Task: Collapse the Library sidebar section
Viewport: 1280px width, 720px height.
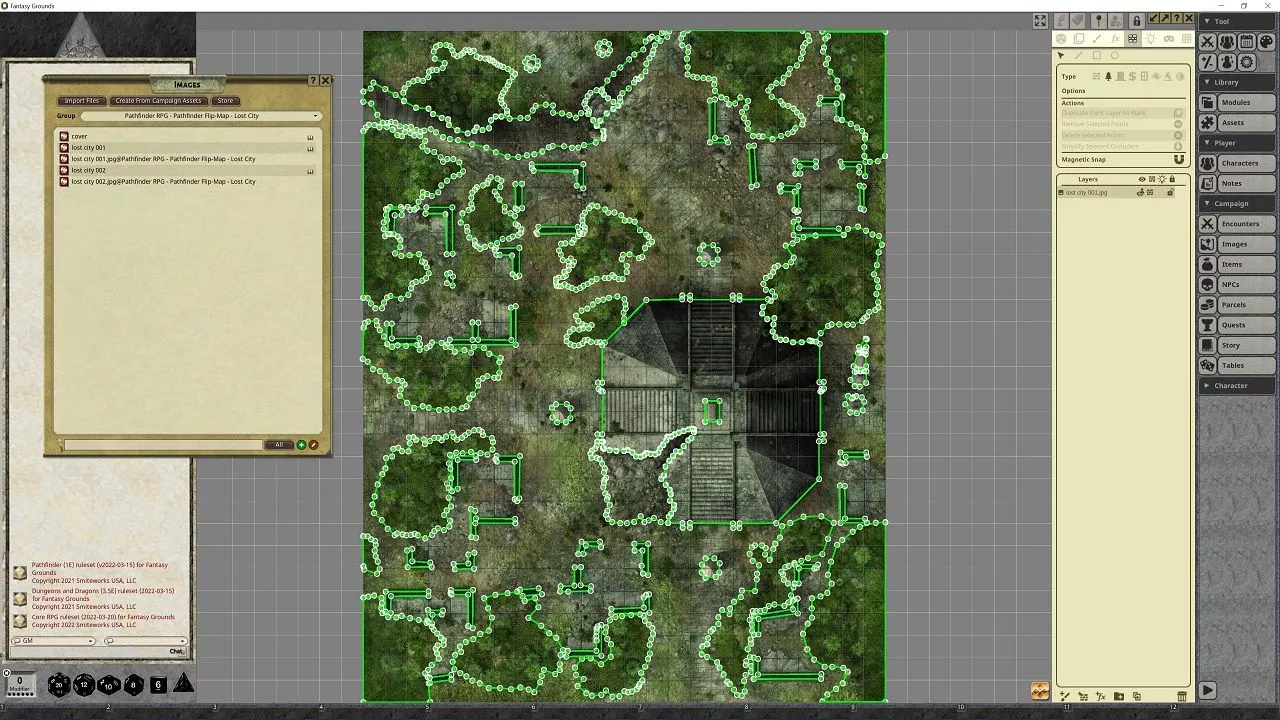Action: [1237, 82]
